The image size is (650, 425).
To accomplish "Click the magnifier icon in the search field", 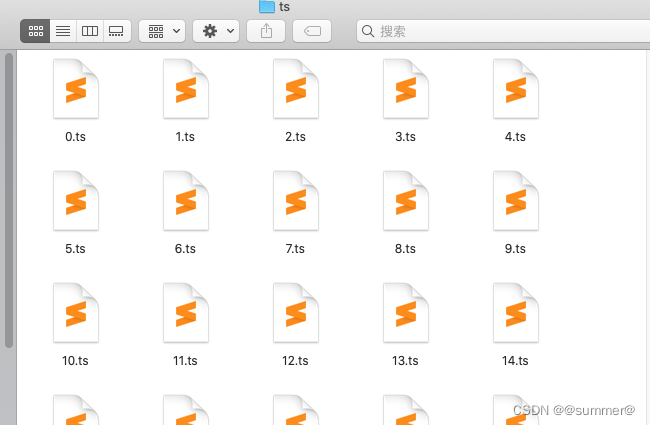I will click(368, 31).
